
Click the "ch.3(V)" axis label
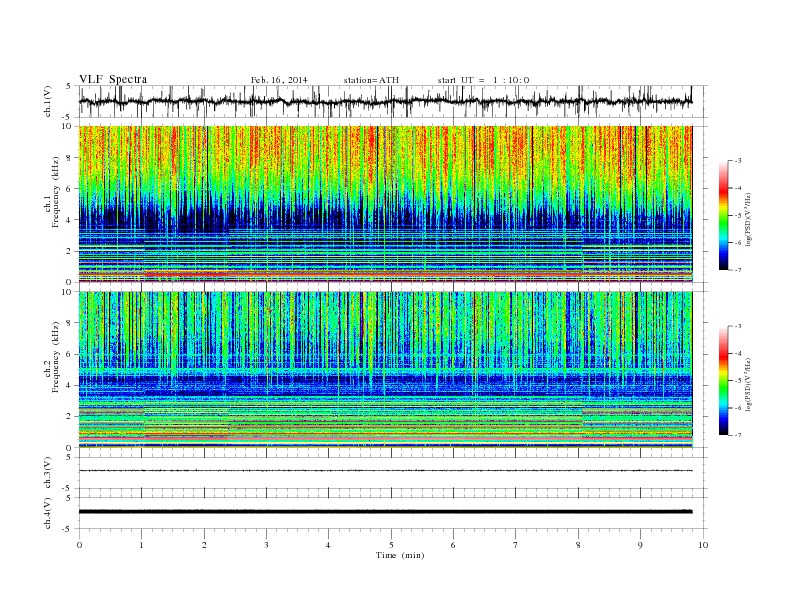click(48, 473)
